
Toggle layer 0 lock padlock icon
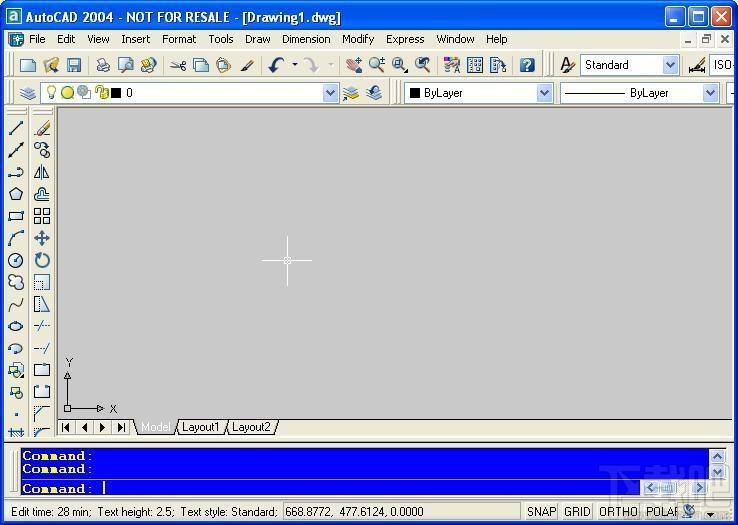[101, 92]
